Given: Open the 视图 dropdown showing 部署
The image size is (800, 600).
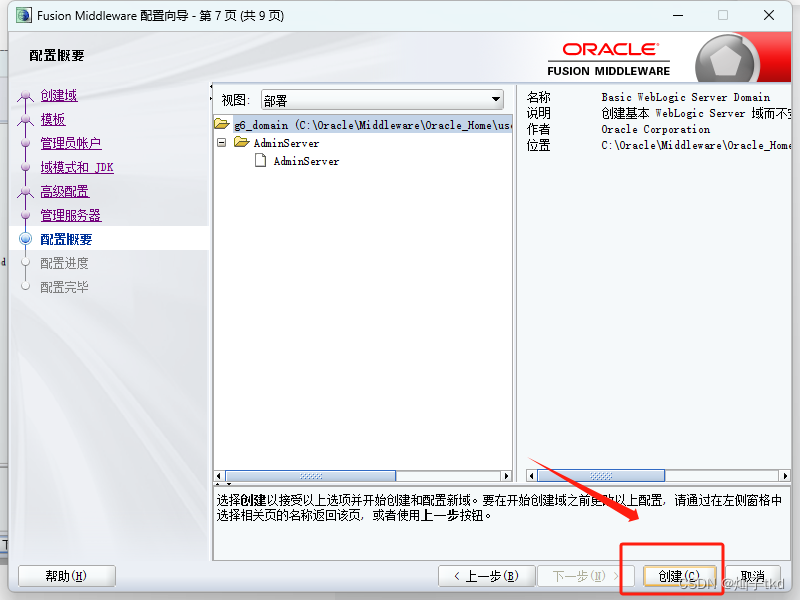Looking at the screenshot, I should tap(382, 100).
